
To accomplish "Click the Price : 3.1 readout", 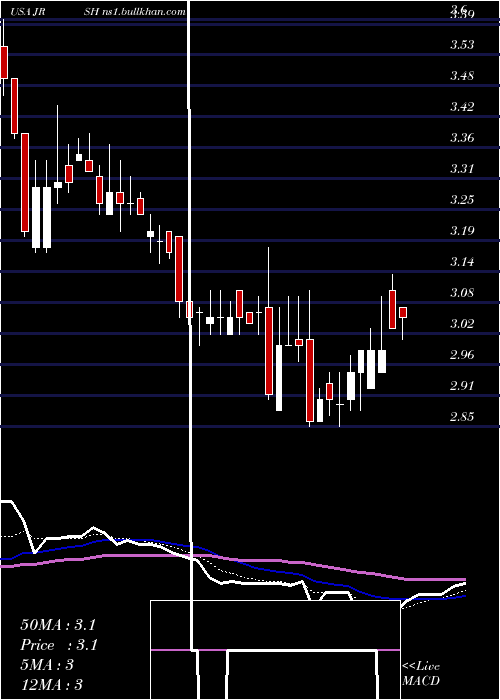I will (x=58, y=645).
